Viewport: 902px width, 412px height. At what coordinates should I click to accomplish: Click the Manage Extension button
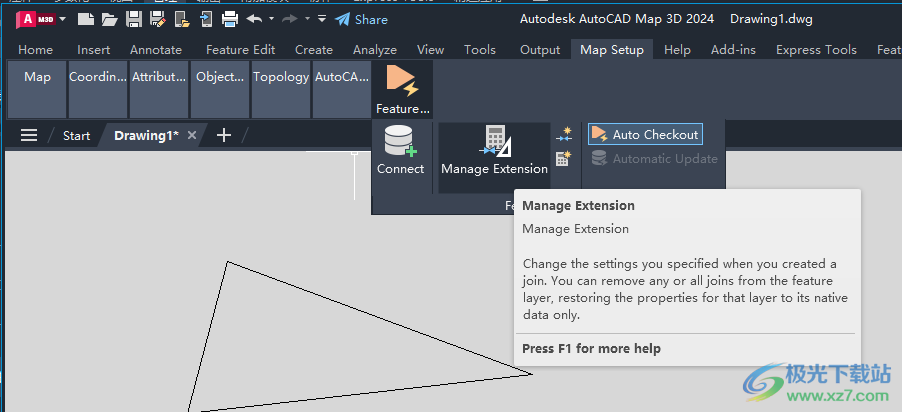(x=494, y=158)
